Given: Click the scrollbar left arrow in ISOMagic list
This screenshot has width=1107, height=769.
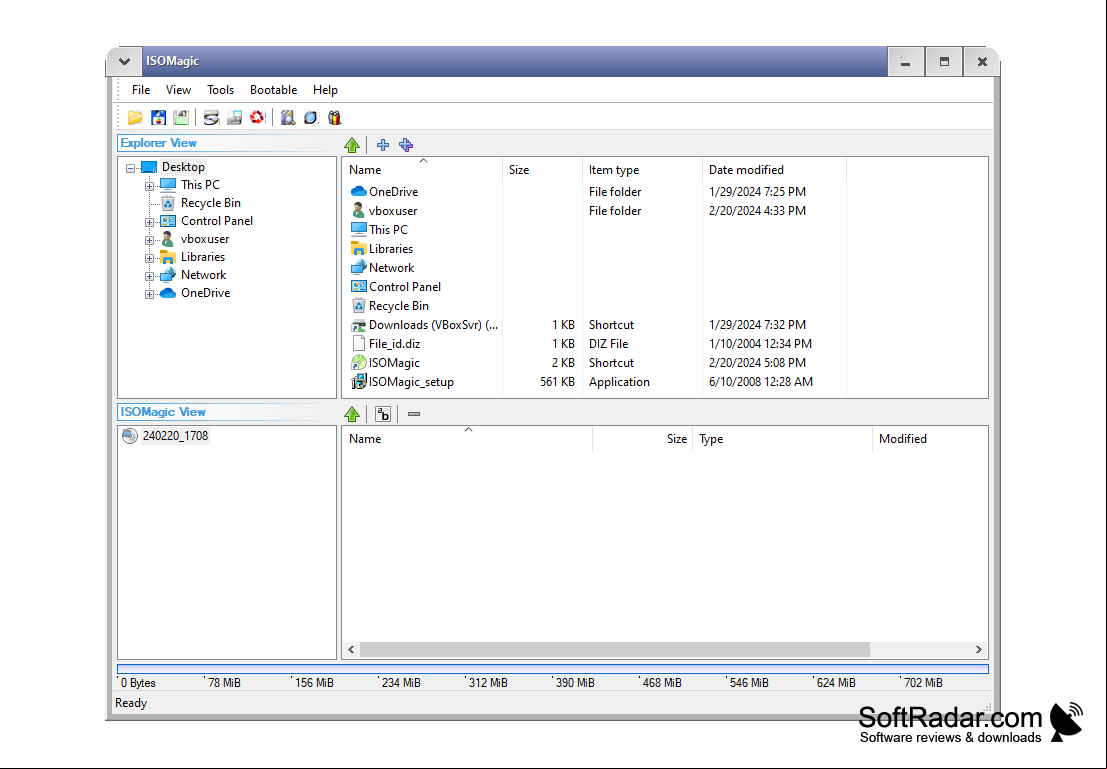Looking at the screenshot, I should click(351, 650).
